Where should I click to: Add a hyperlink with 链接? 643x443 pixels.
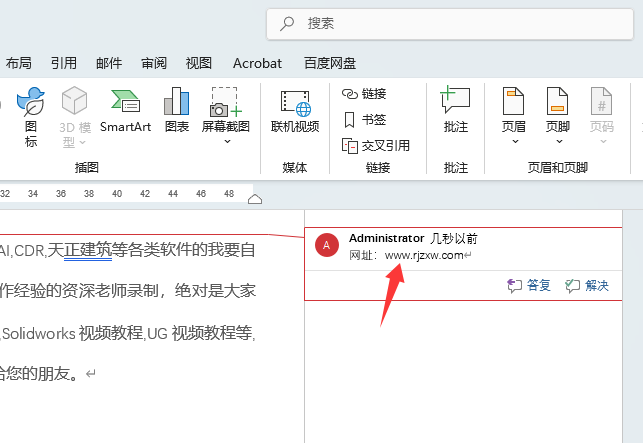pos(364,94)
